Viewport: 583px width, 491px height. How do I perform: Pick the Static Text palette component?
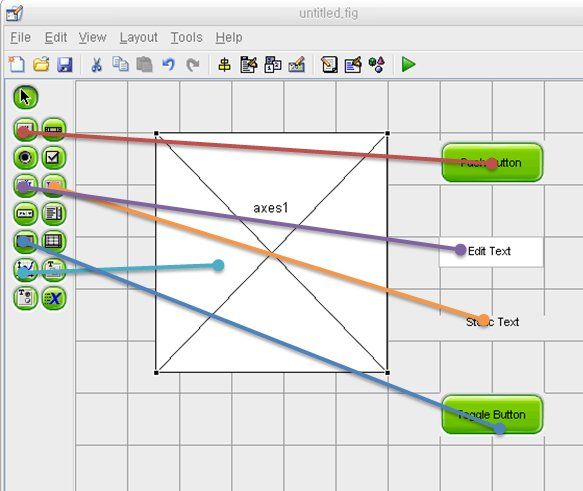pos(54,185)
